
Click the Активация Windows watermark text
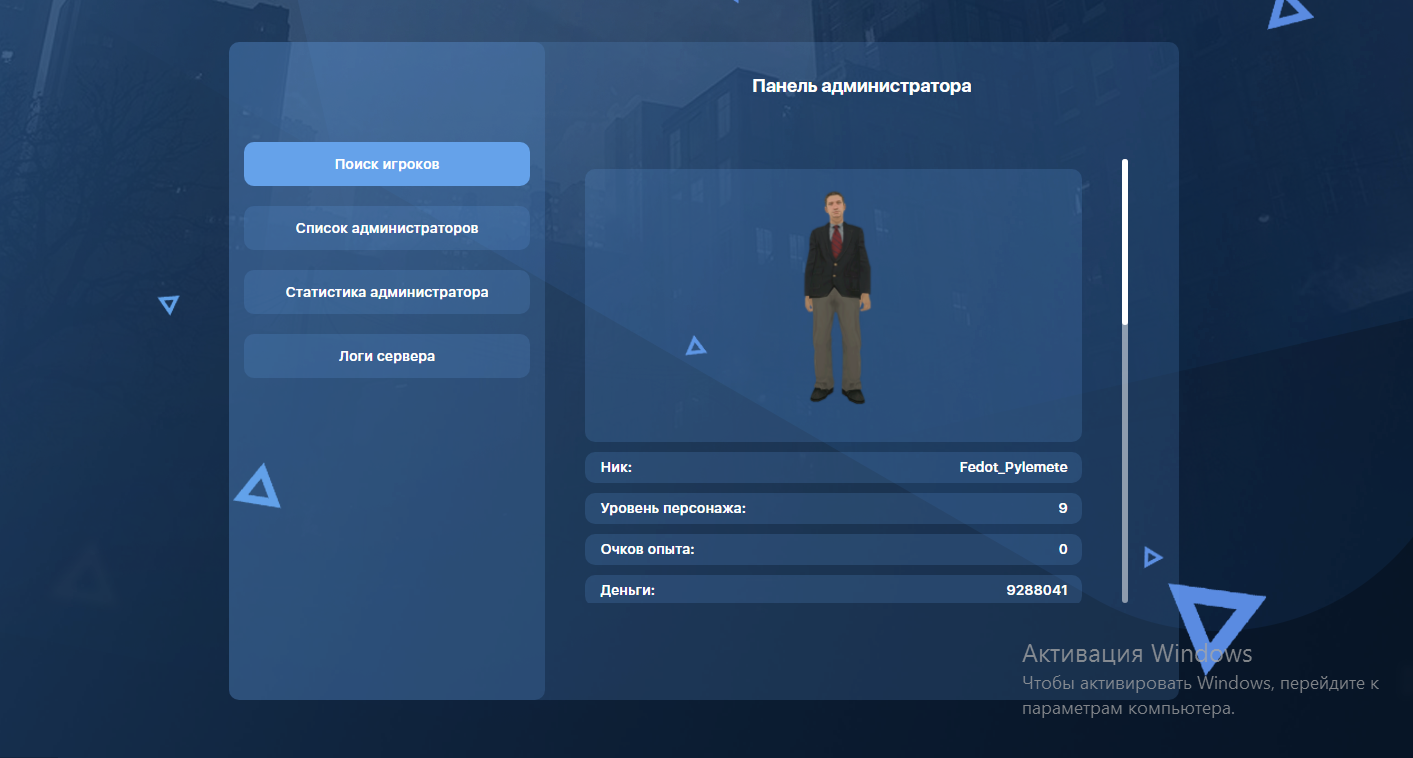tap(1136, 654)
